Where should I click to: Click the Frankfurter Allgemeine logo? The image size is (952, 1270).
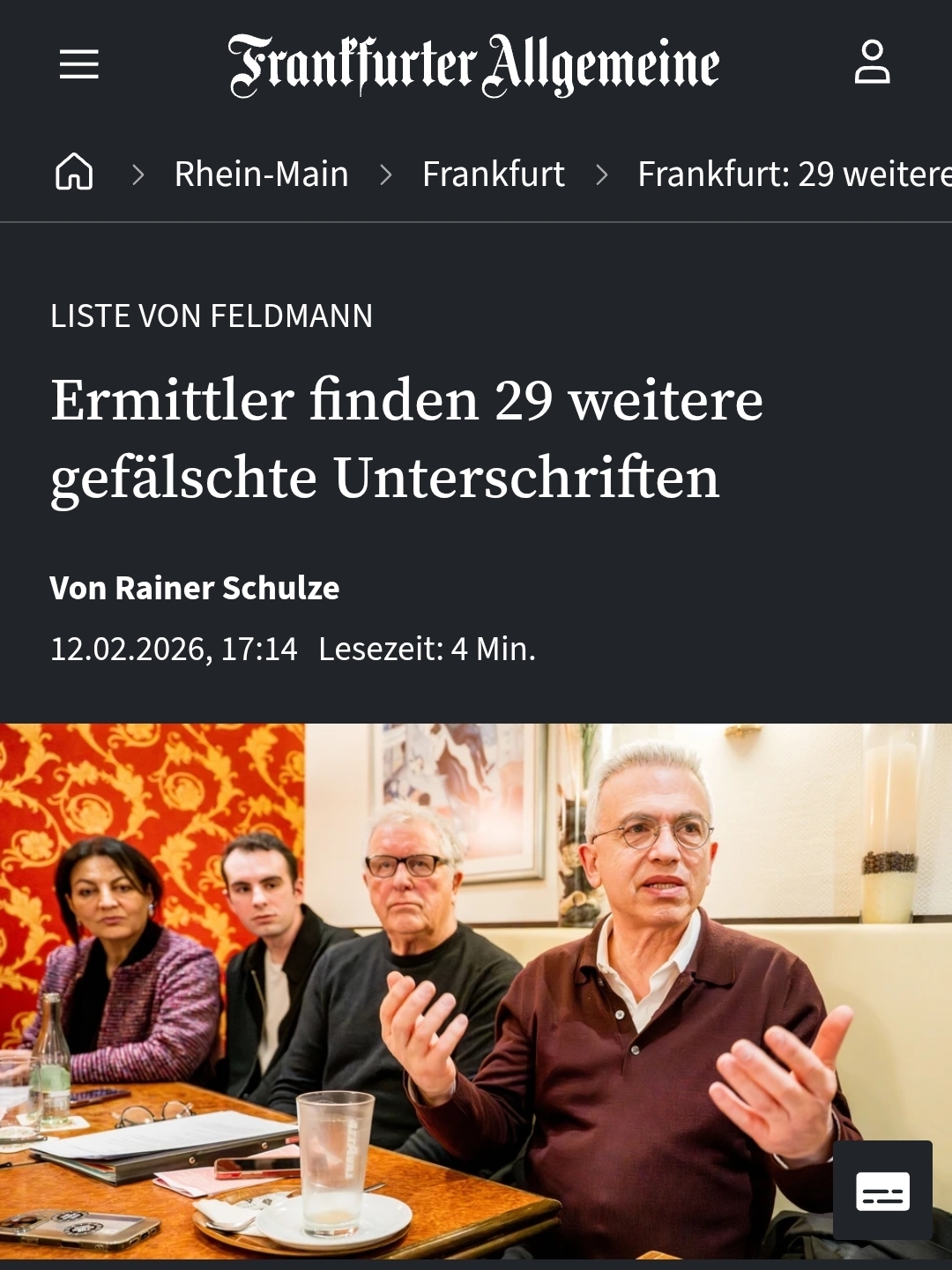[x=474, y=65]
